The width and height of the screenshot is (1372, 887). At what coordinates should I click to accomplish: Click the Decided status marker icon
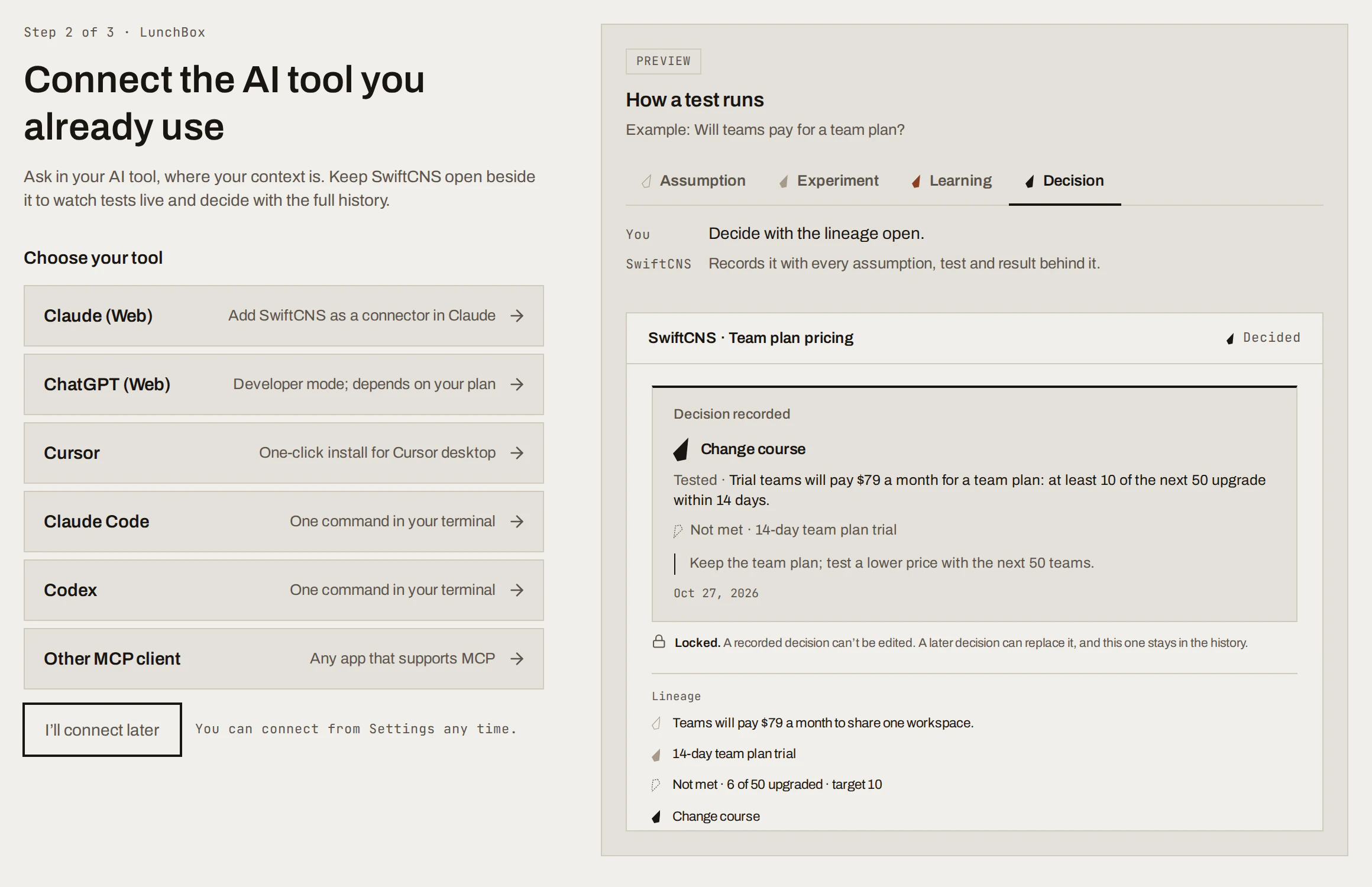pyautogui.click(x=1231, y=338)
